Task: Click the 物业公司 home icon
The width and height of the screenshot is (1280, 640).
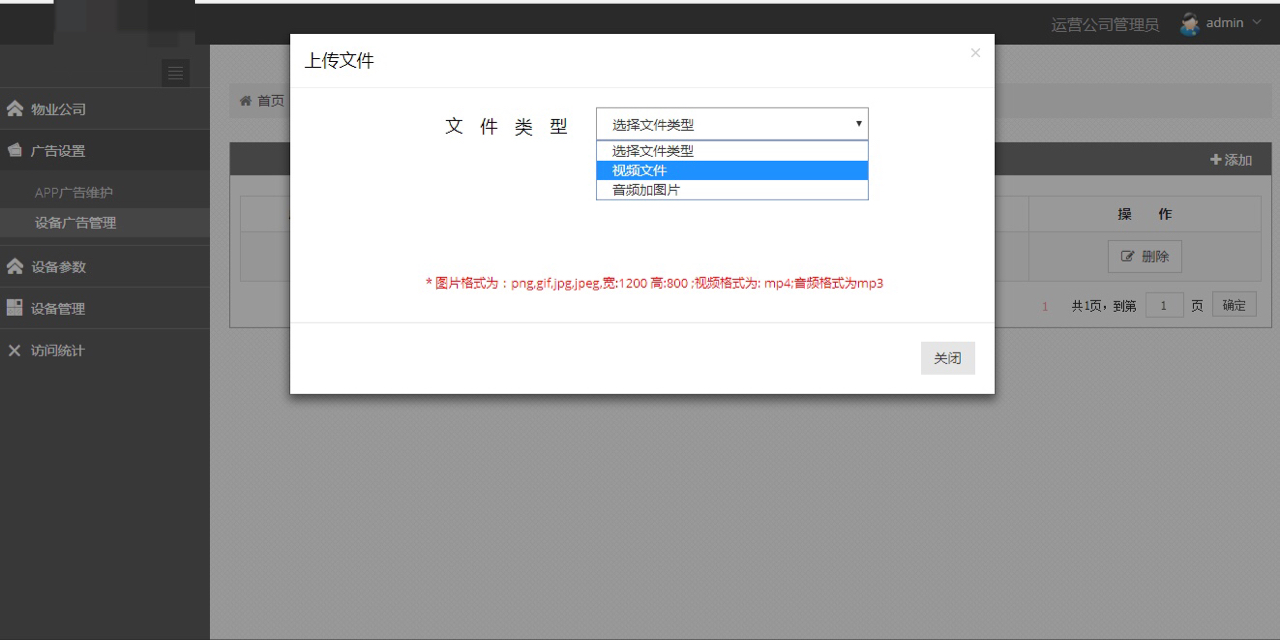Action: click(15, 108)
